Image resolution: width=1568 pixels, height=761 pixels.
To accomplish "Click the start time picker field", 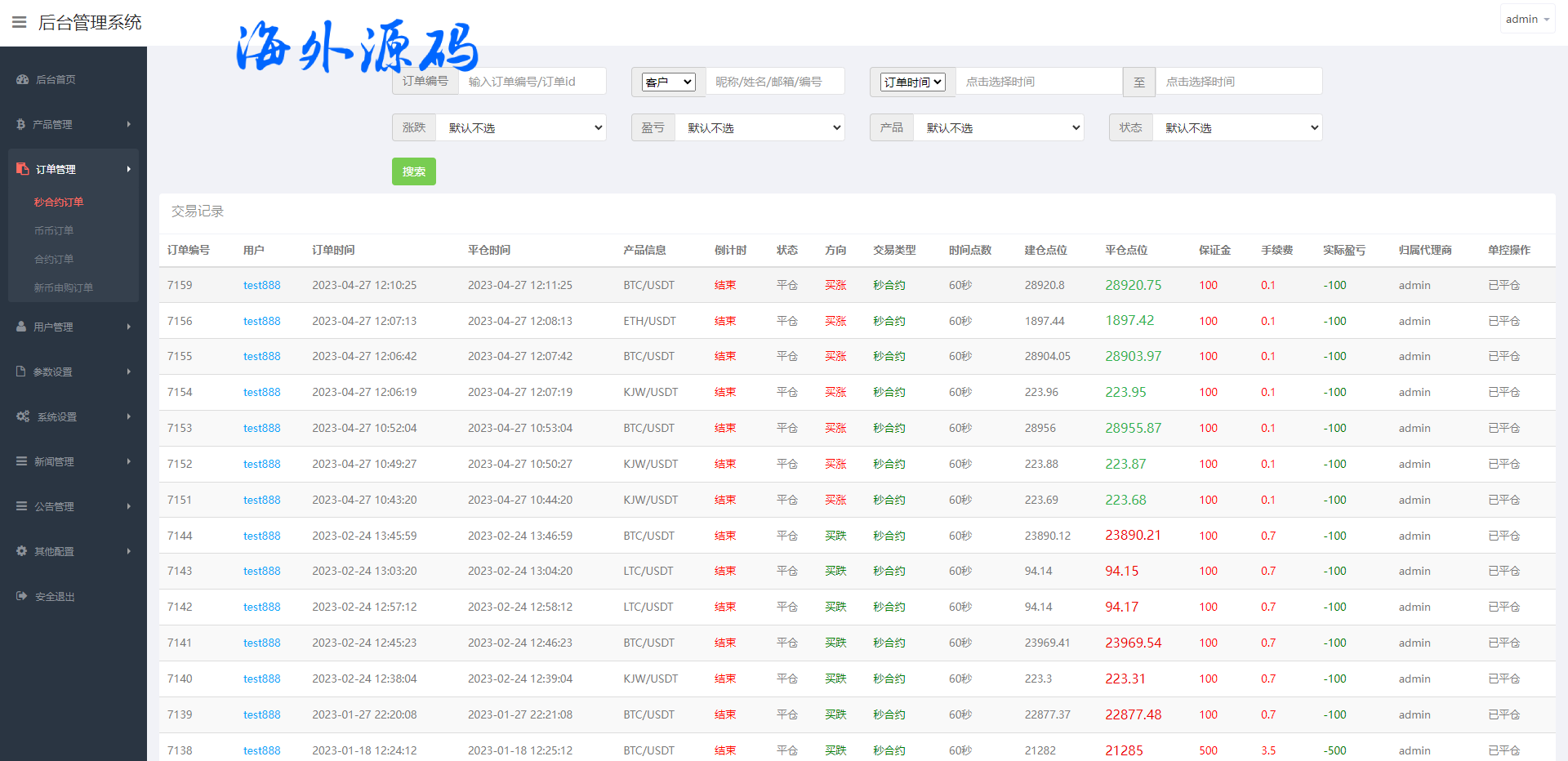I will click(x=1039, y=82).
